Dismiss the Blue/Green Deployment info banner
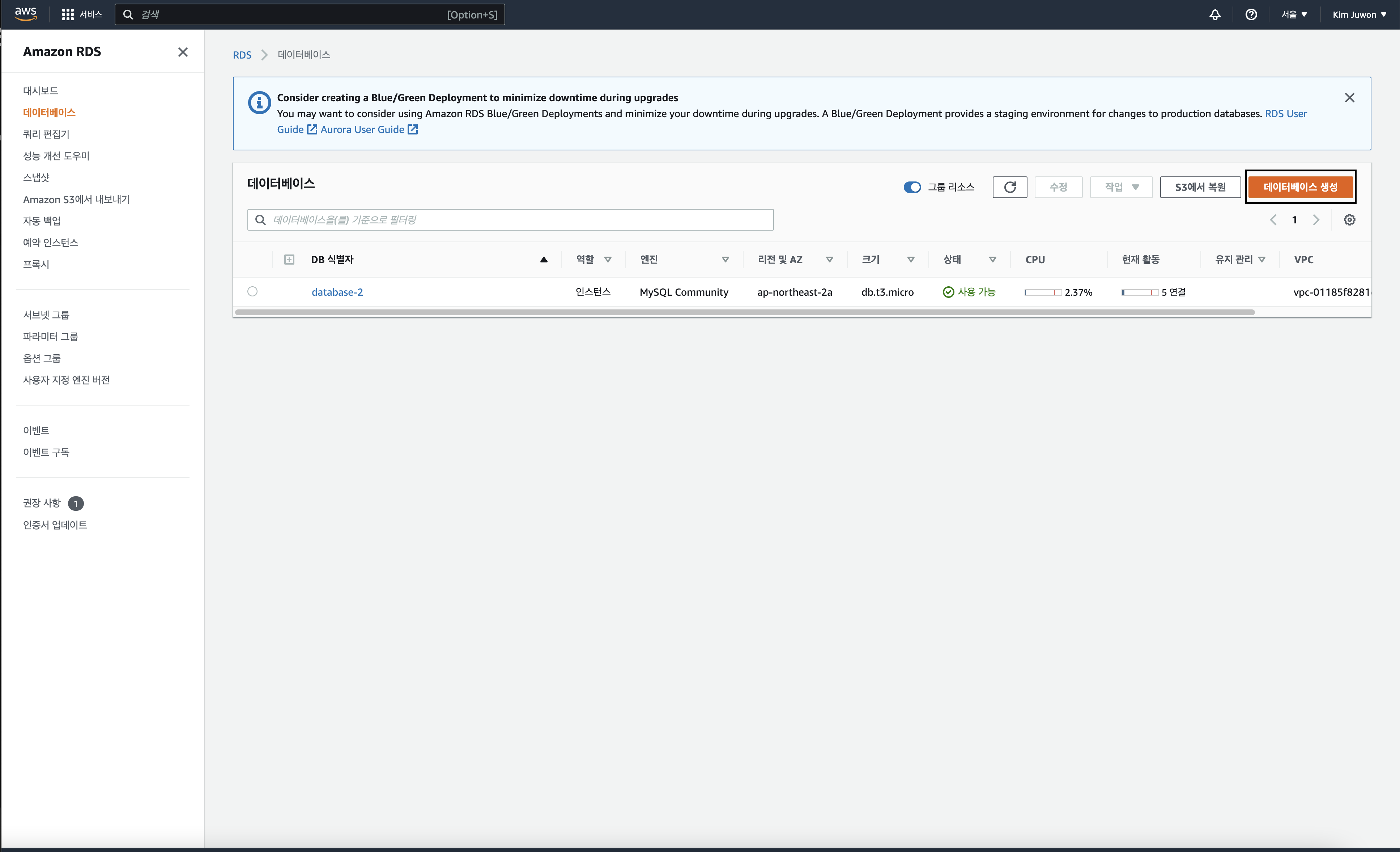The height and width of the screenshot is (852, 1400). pyautogui.click(x=1349, y=98)
